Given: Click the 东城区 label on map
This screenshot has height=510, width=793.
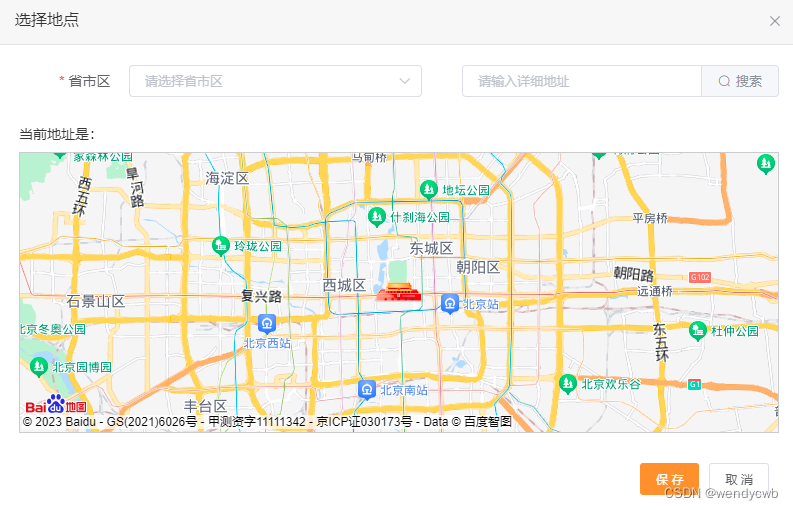Looking at the screenshot, I should [431, 248].
